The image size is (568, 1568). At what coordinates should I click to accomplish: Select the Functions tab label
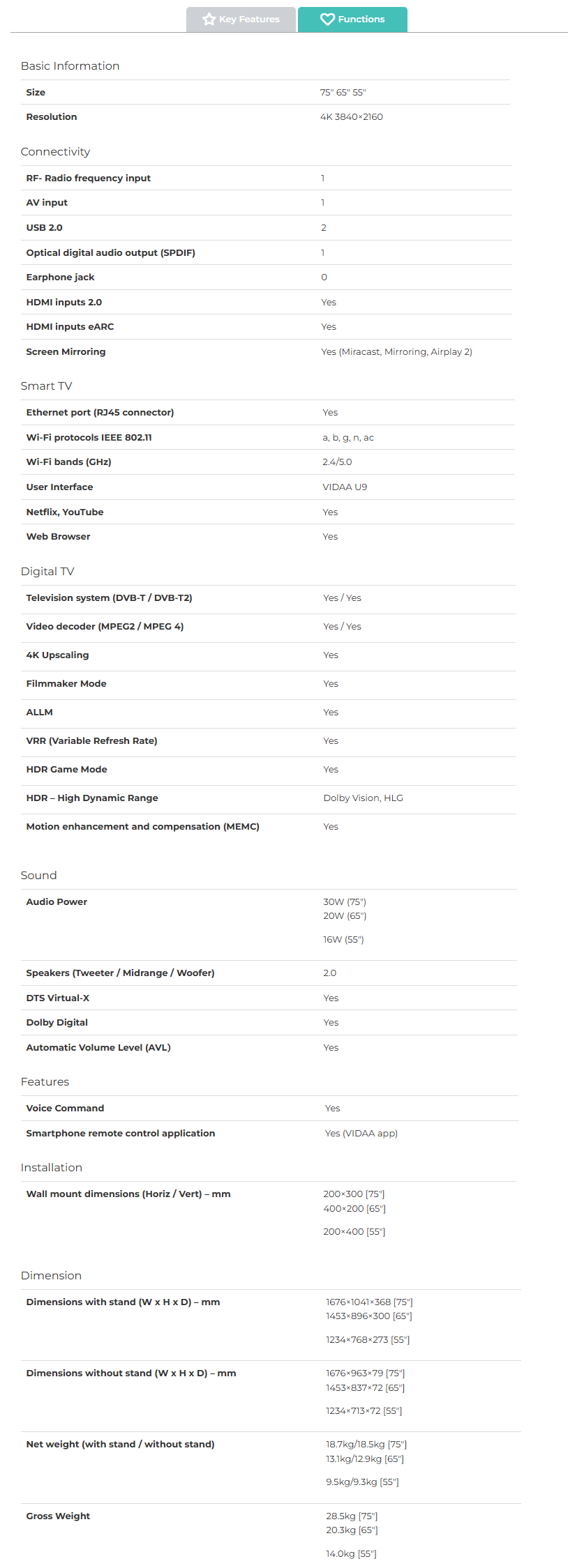coord(361,20)
